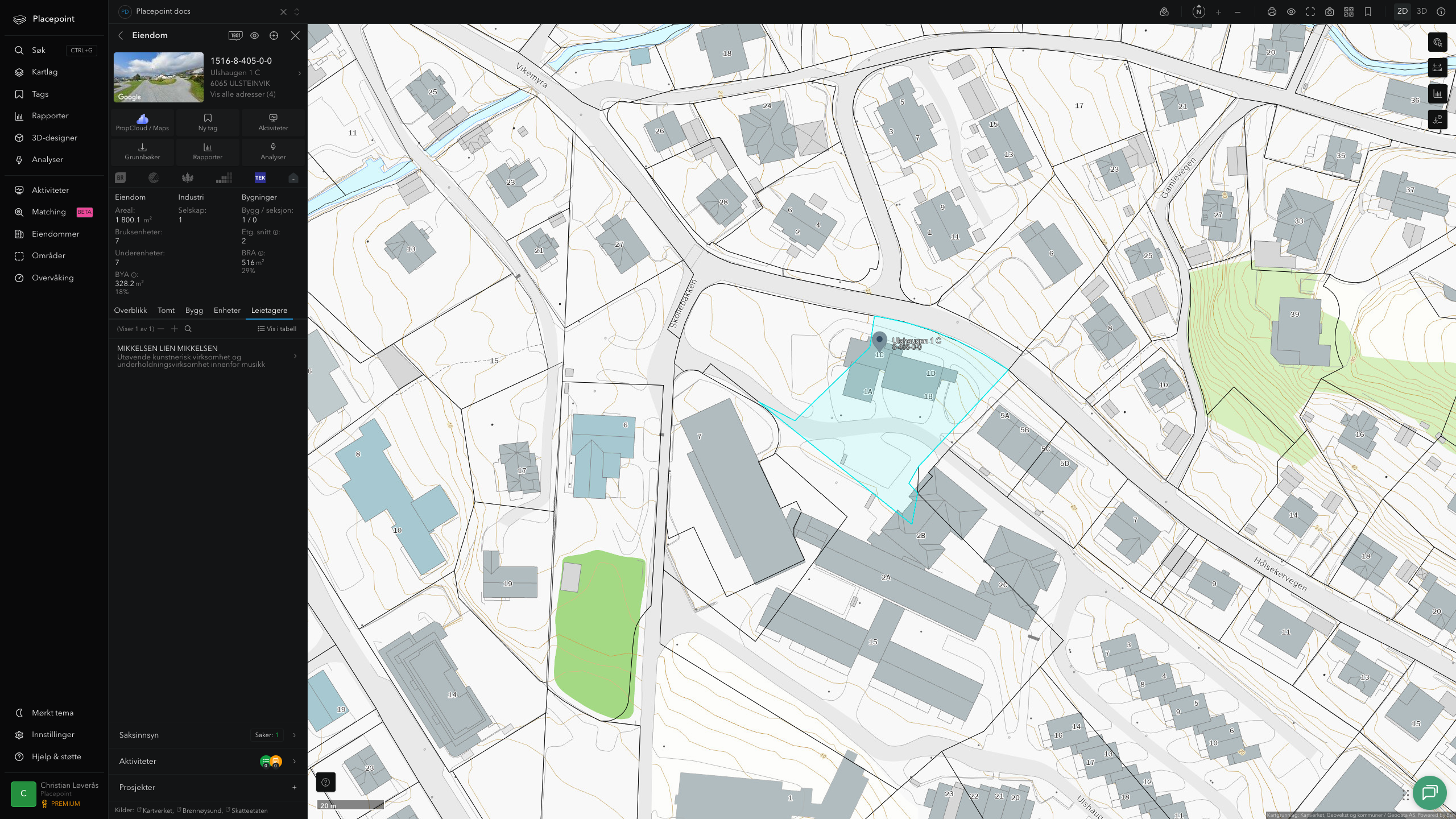
Task: Open the map info icon
Action: tap(1441, 11)
